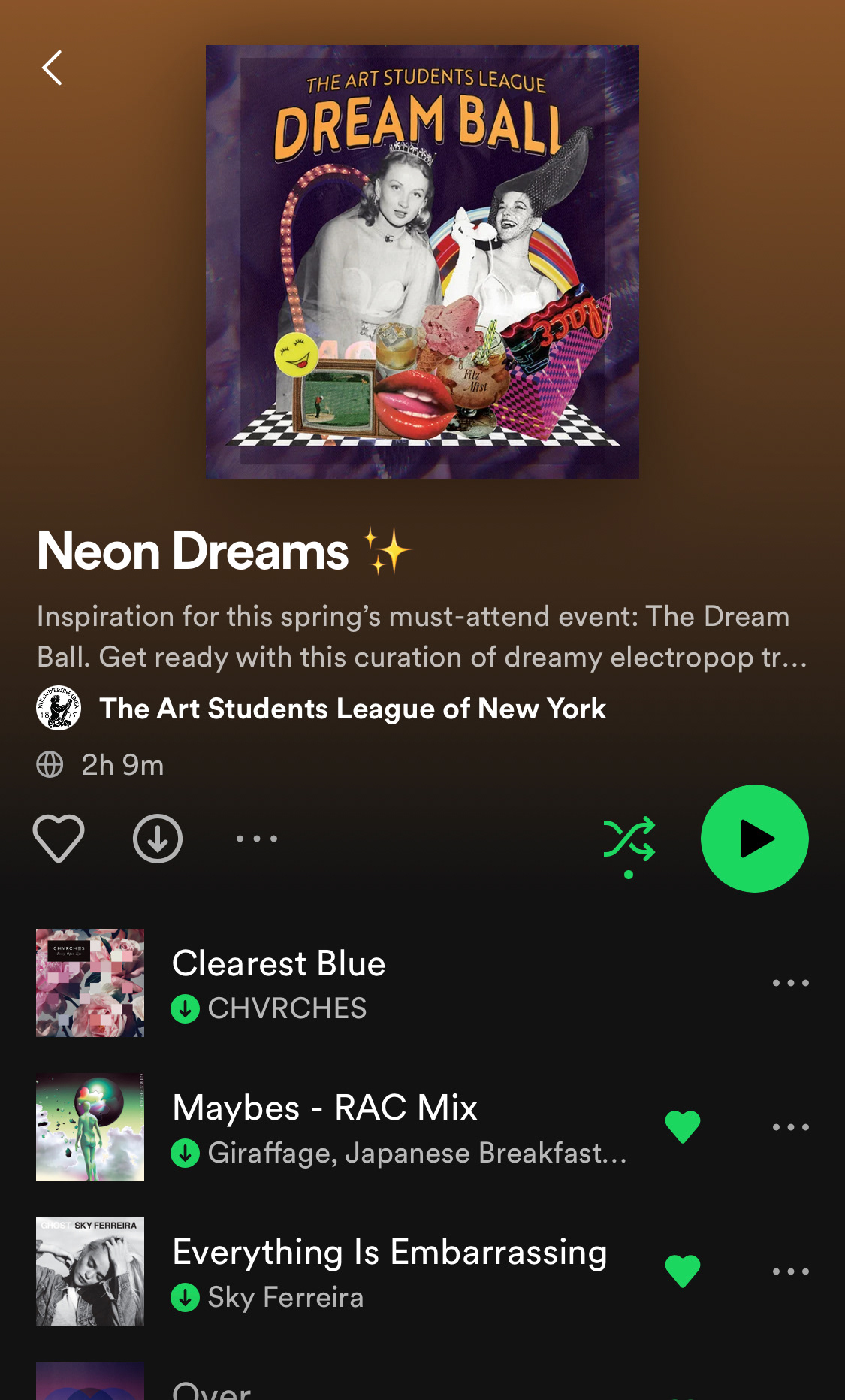Viewport: 845px width, 1400px height.
Task: Open more options for Maybes - RAC Mix
Action: point(791,1126)
